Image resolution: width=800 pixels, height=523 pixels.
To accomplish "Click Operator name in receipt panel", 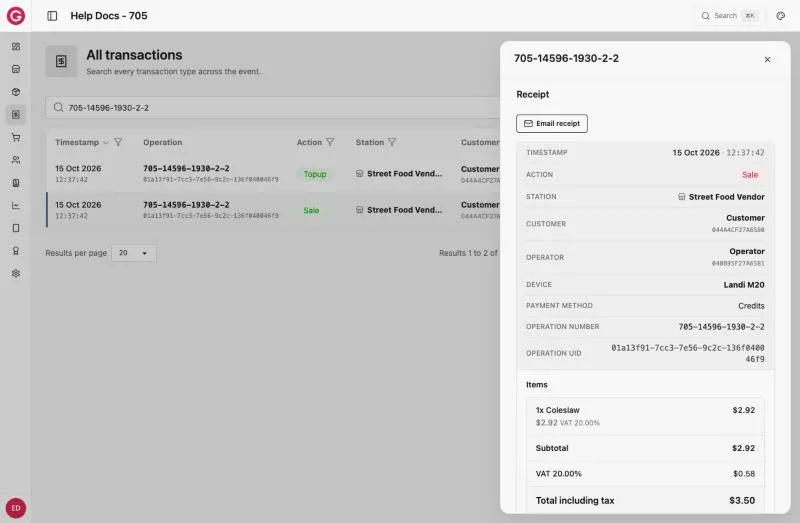I will (747, 252).
